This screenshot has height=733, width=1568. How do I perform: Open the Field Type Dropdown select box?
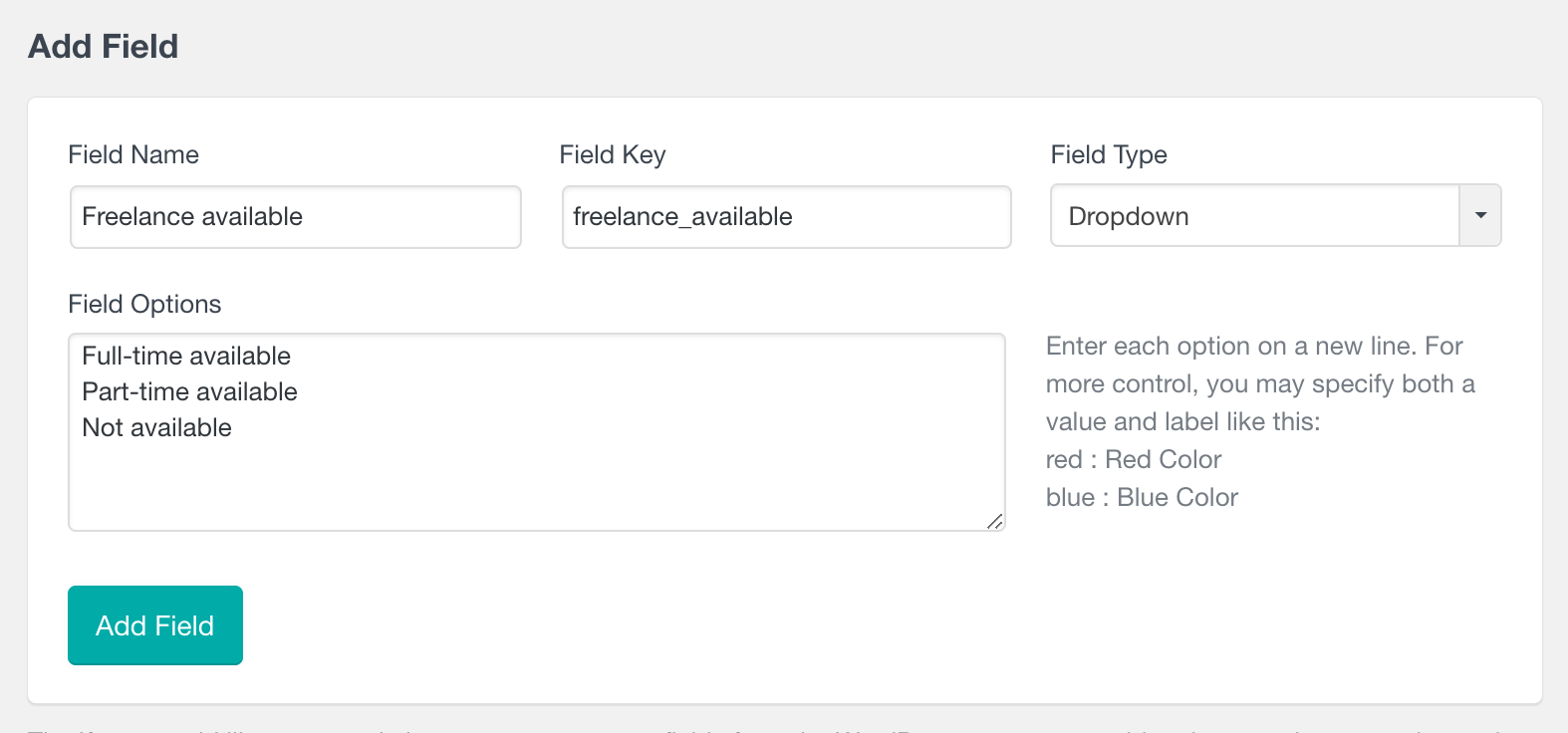click(x=1275, y=215)
